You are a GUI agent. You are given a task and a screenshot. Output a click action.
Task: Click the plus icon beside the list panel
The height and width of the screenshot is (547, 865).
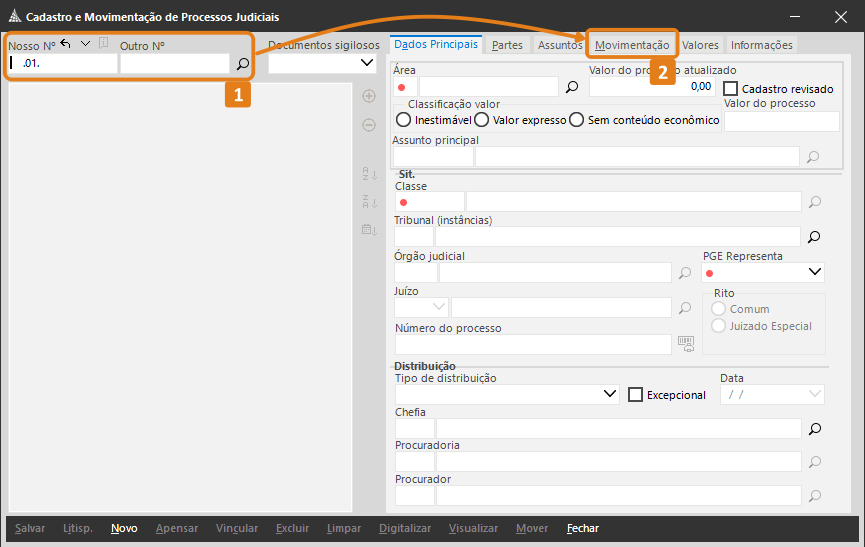coord(369,96)
